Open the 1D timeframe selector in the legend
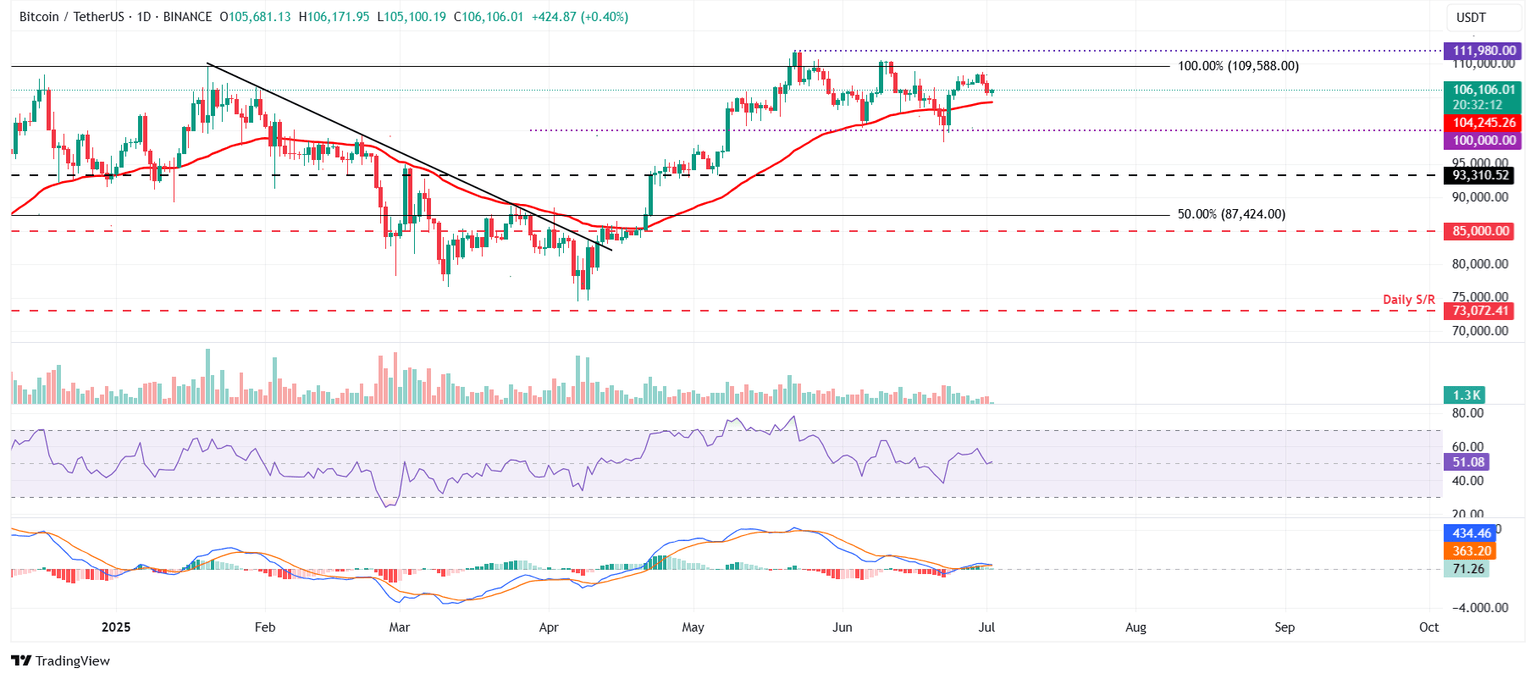The image size is (1536, 679). [x=146, y=16]
